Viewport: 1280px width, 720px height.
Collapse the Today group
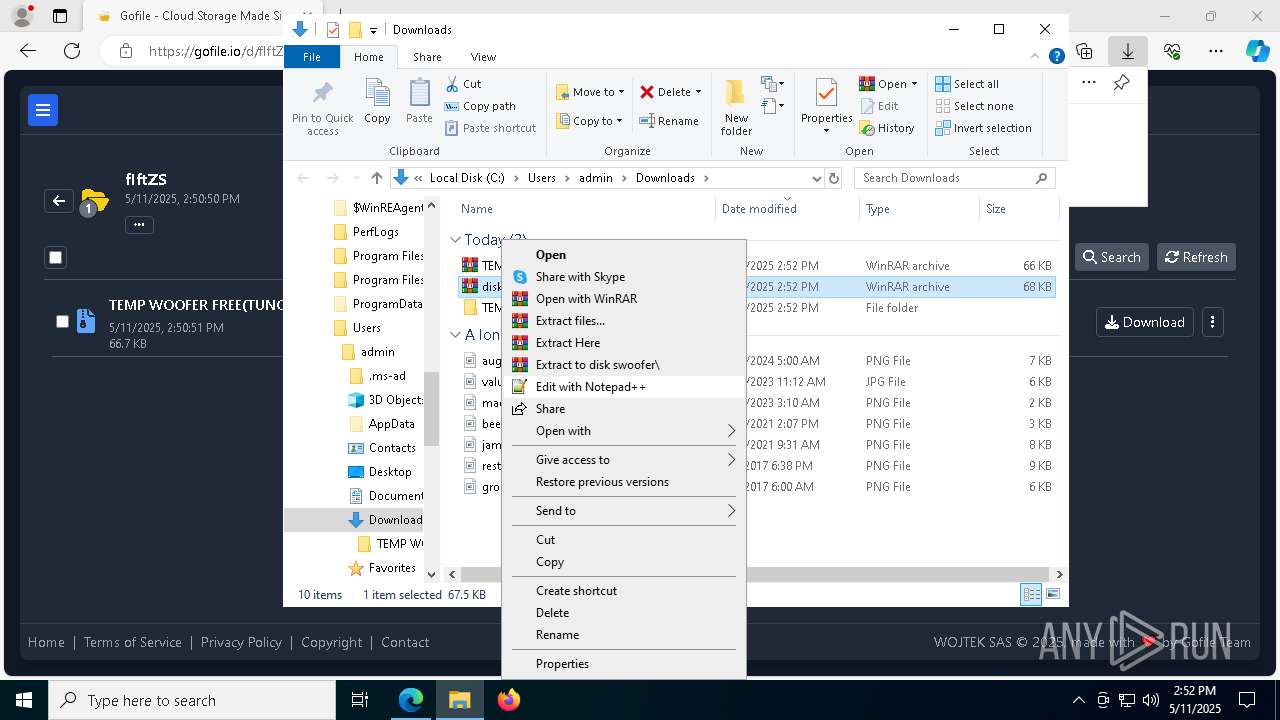(455, 240)
